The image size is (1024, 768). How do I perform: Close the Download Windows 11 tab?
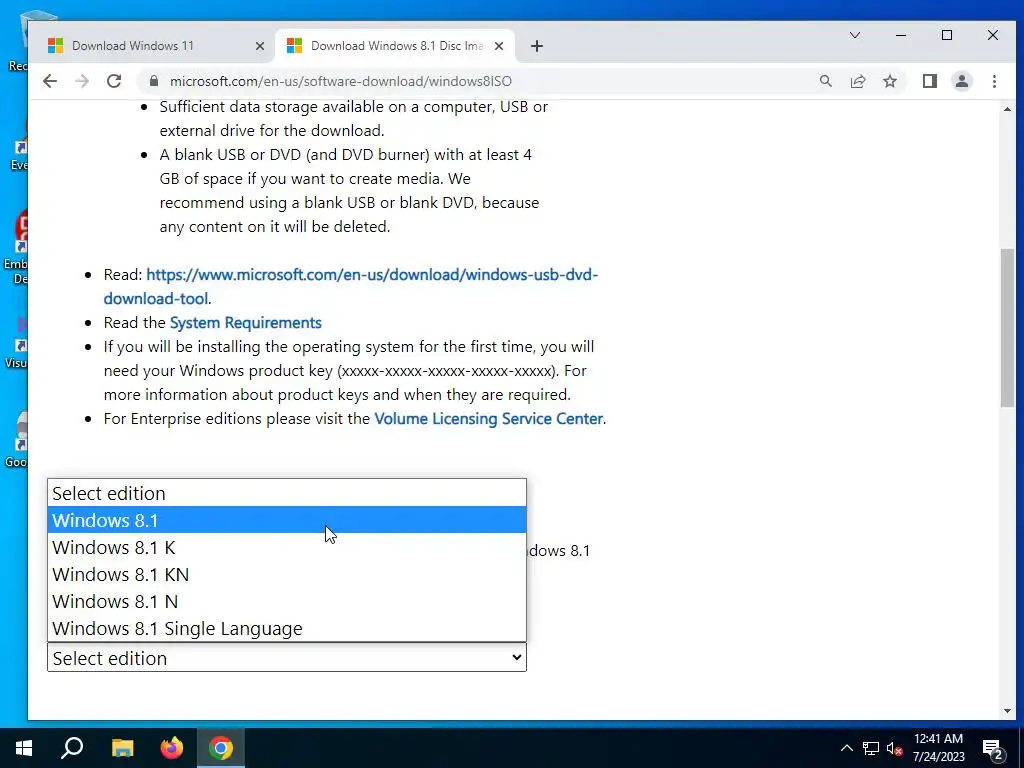point(259,46)
